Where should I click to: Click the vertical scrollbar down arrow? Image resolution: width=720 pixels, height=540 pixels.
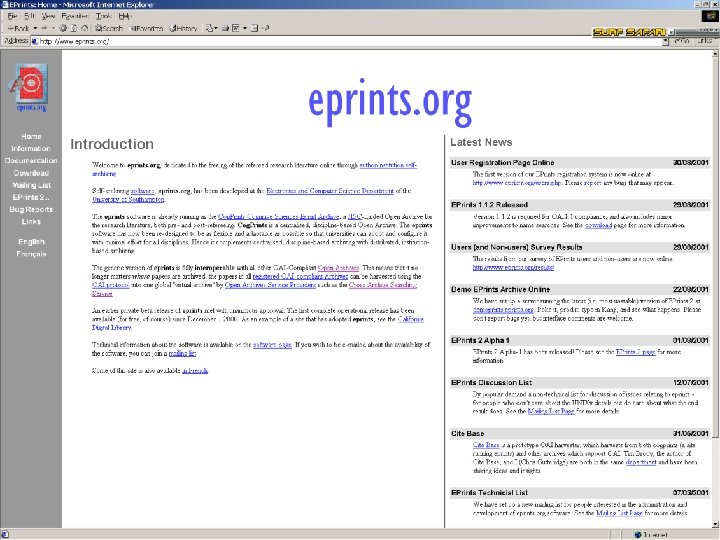715,524
